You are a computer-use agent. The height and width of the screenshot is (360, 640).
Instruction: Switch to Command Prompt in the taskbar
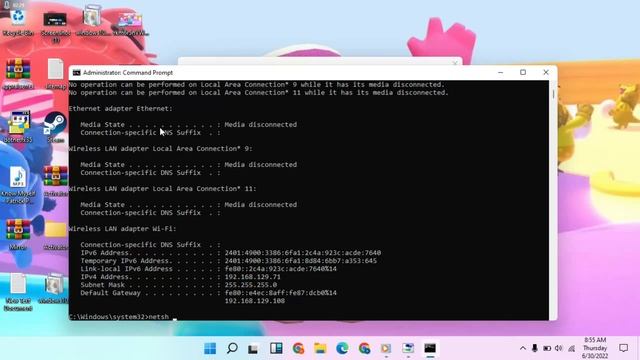point(430,348)
